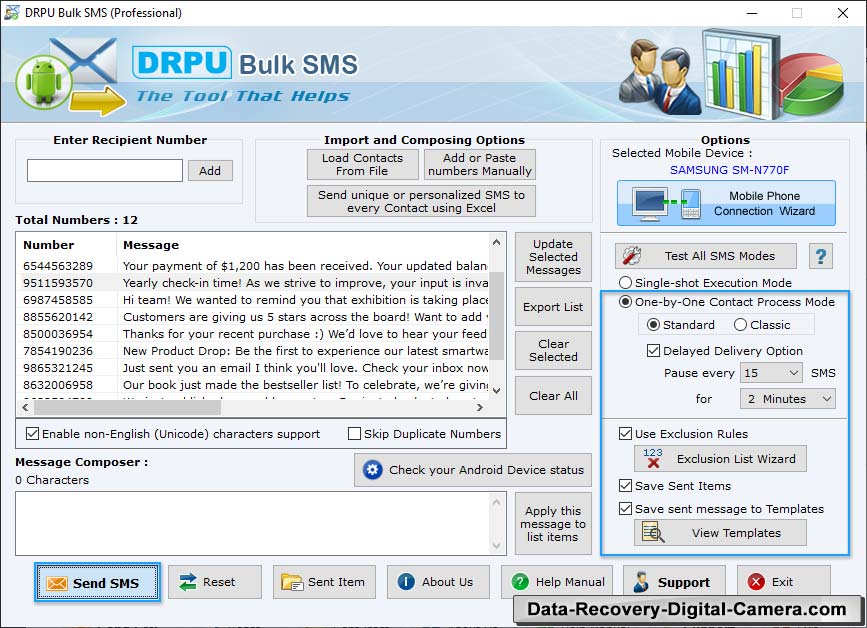Click Send unique SMS using Excel button

(x=421, y=201)
